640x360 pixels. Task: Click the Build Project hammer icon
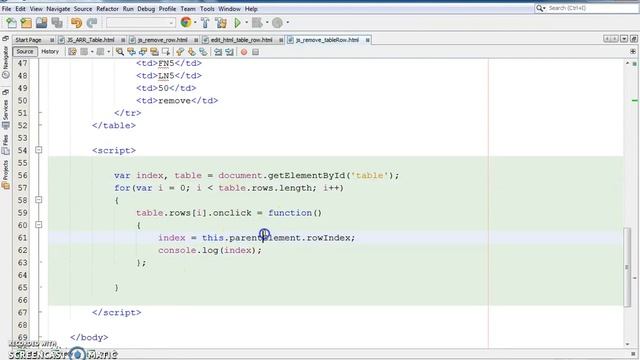click(x=205, y=23)
